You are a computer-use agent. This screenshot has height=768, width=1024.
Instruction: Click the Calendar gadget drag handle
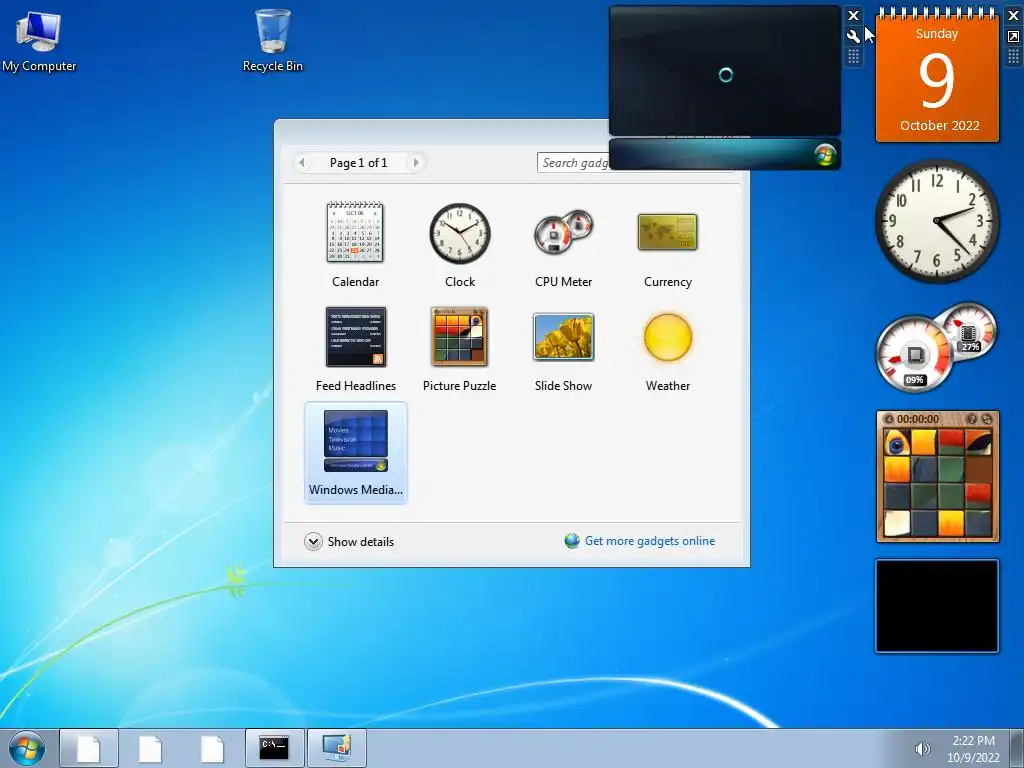click(1014, 57)
